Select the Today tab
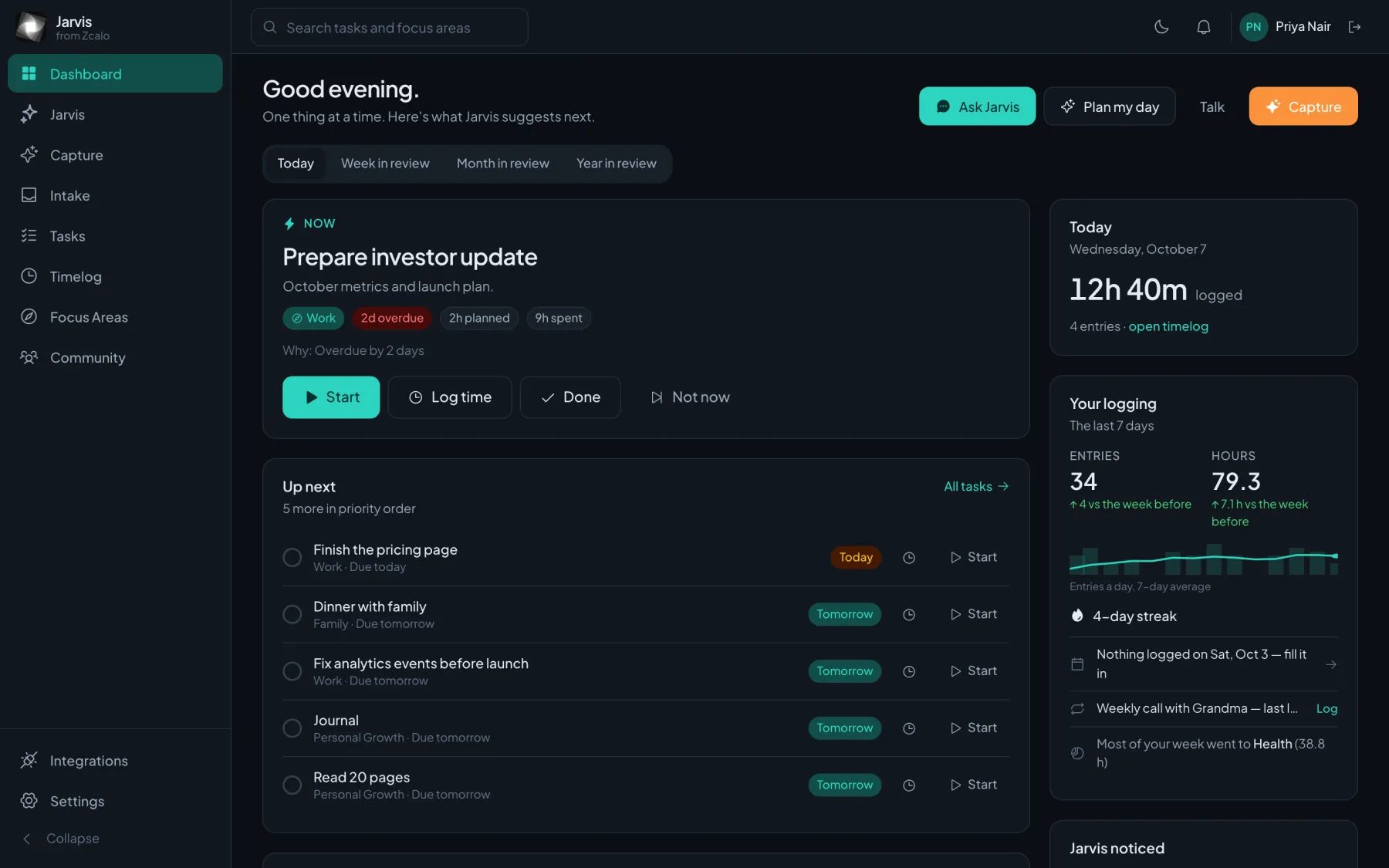This screenshot has height=868, width=1389. (296, 164)
